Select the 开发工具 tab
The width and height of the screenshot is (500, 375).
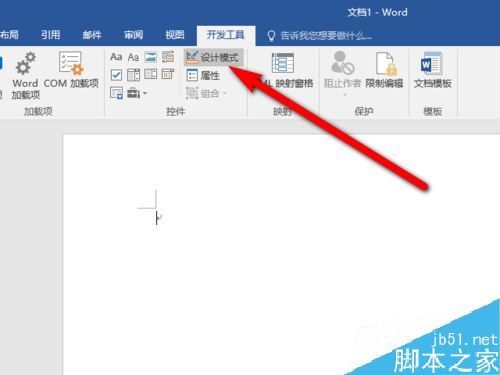(226, 35)
